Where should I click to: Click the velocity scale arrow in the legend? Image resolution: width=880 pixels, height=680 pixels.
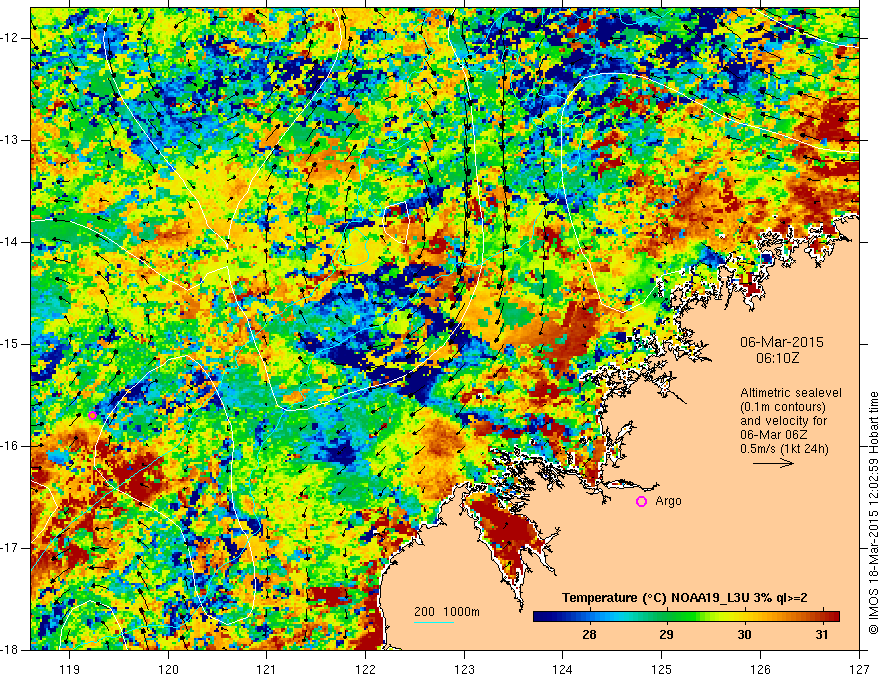coord(773,463)
